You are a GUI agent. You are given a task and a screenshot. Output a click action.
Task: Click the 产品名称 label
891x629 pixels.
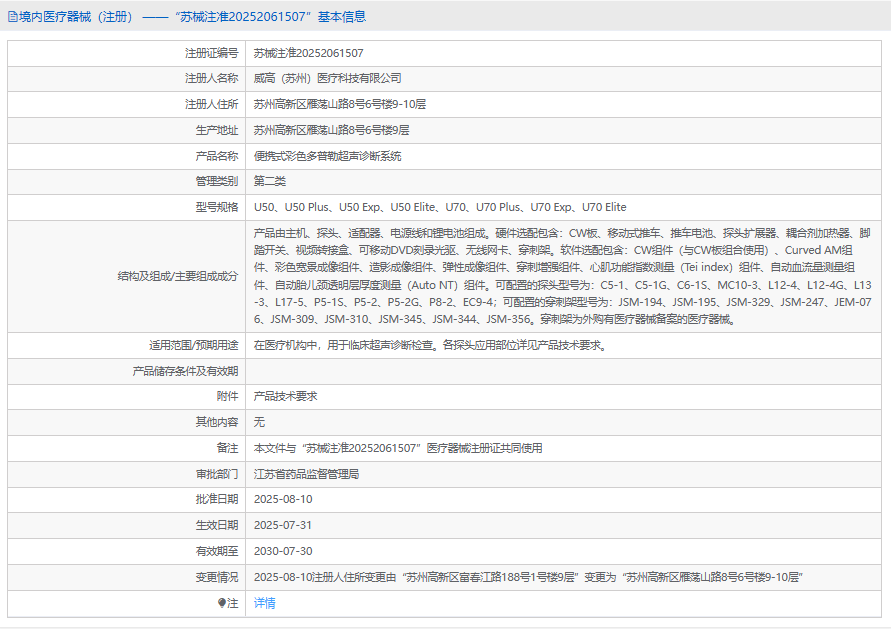click(217, 156)
